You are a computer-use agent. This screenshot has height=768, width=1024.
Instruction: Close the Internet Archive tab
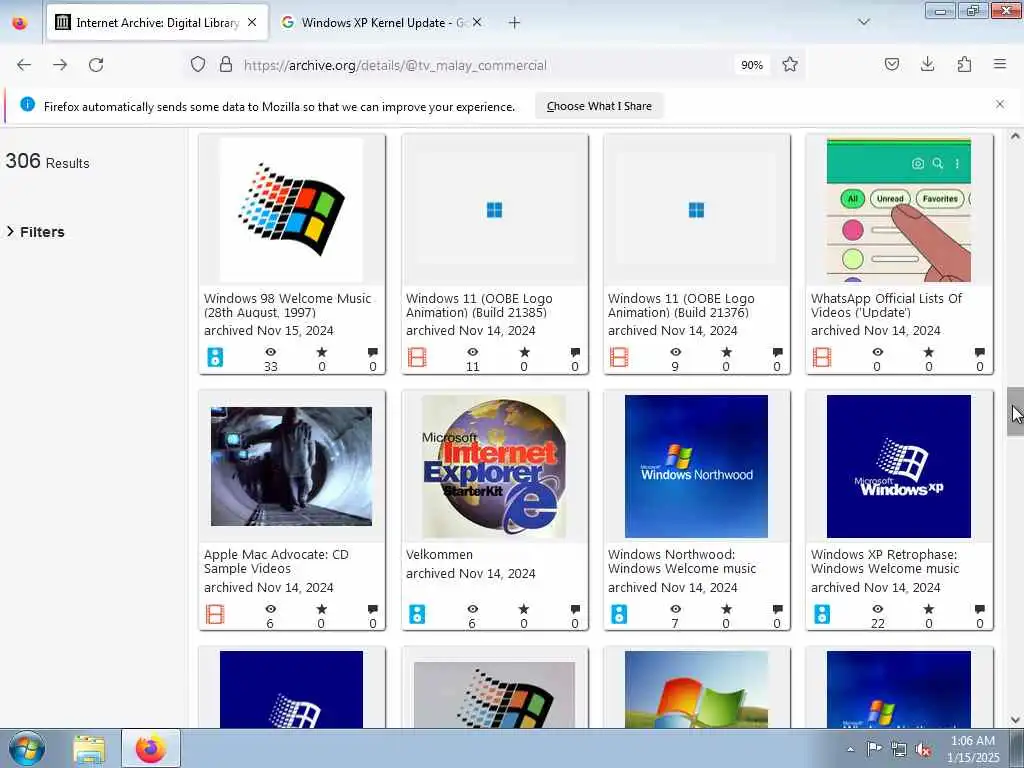[252, 22]
